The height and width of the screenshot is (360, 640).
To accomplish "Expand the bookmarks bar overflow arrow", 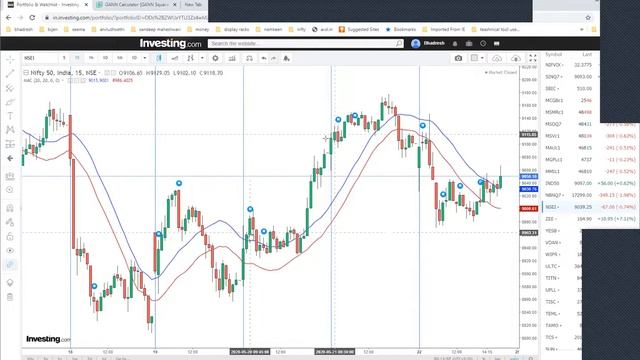I will [x=582, y=29].
